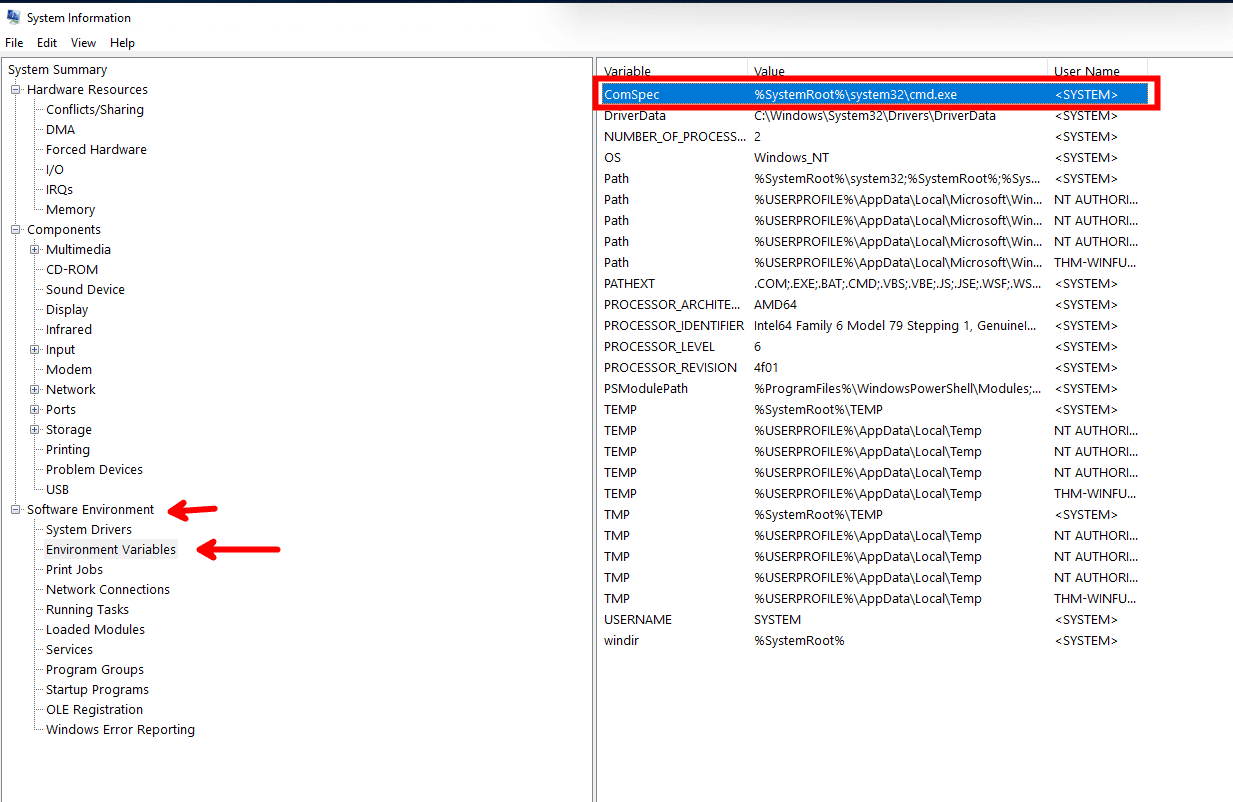This screenshot has height=802, width=1233.
Task: Open the File menu
Action: [x=14, y=43]
